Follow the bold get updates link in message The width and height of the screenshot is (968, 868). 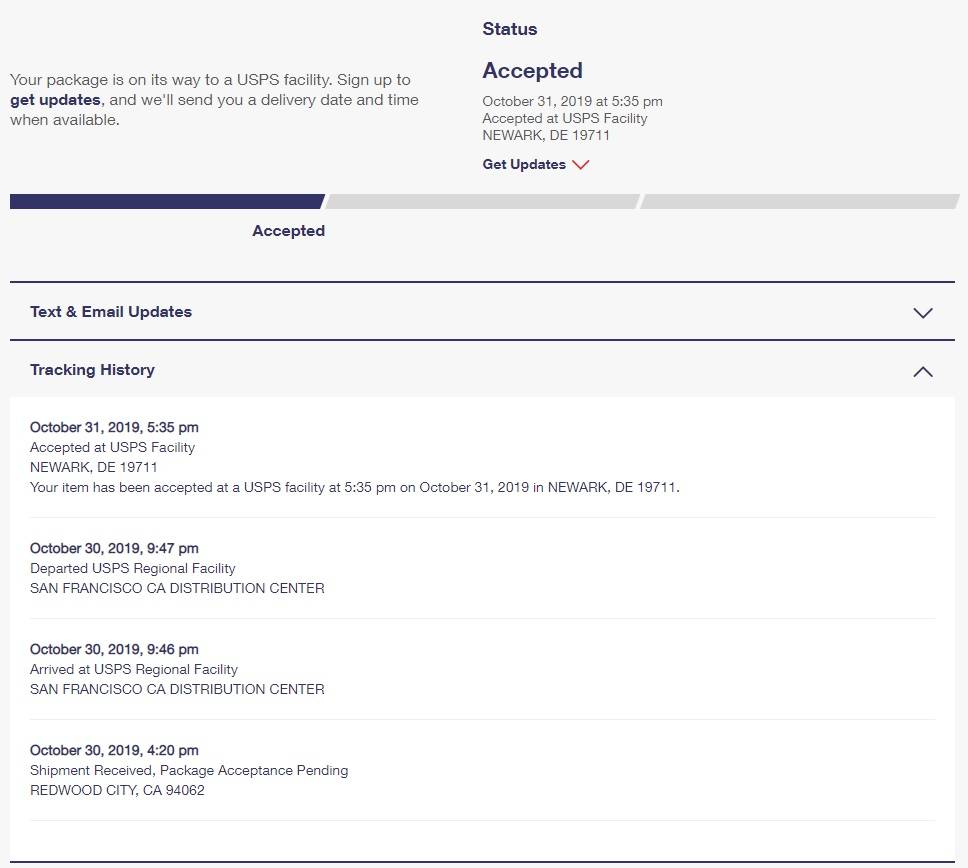point(55,99)
